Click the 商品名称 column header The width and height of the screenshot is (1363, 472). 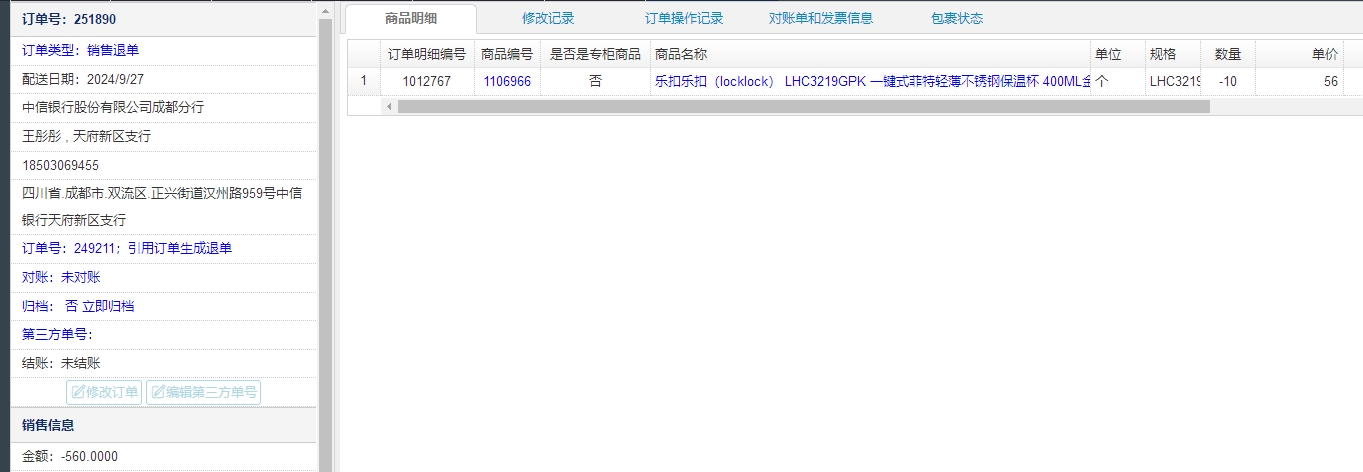coord(870,54)
